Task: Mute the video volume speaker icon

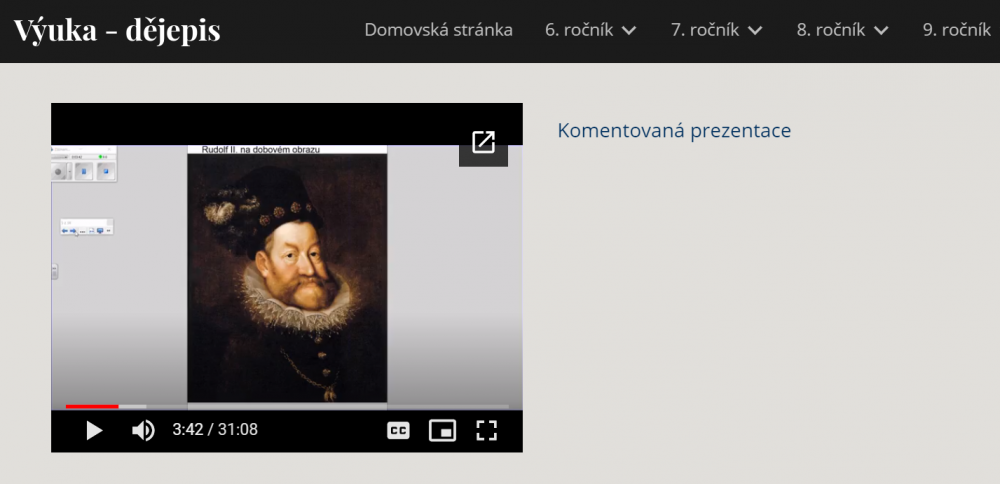Action: [143, 430]
